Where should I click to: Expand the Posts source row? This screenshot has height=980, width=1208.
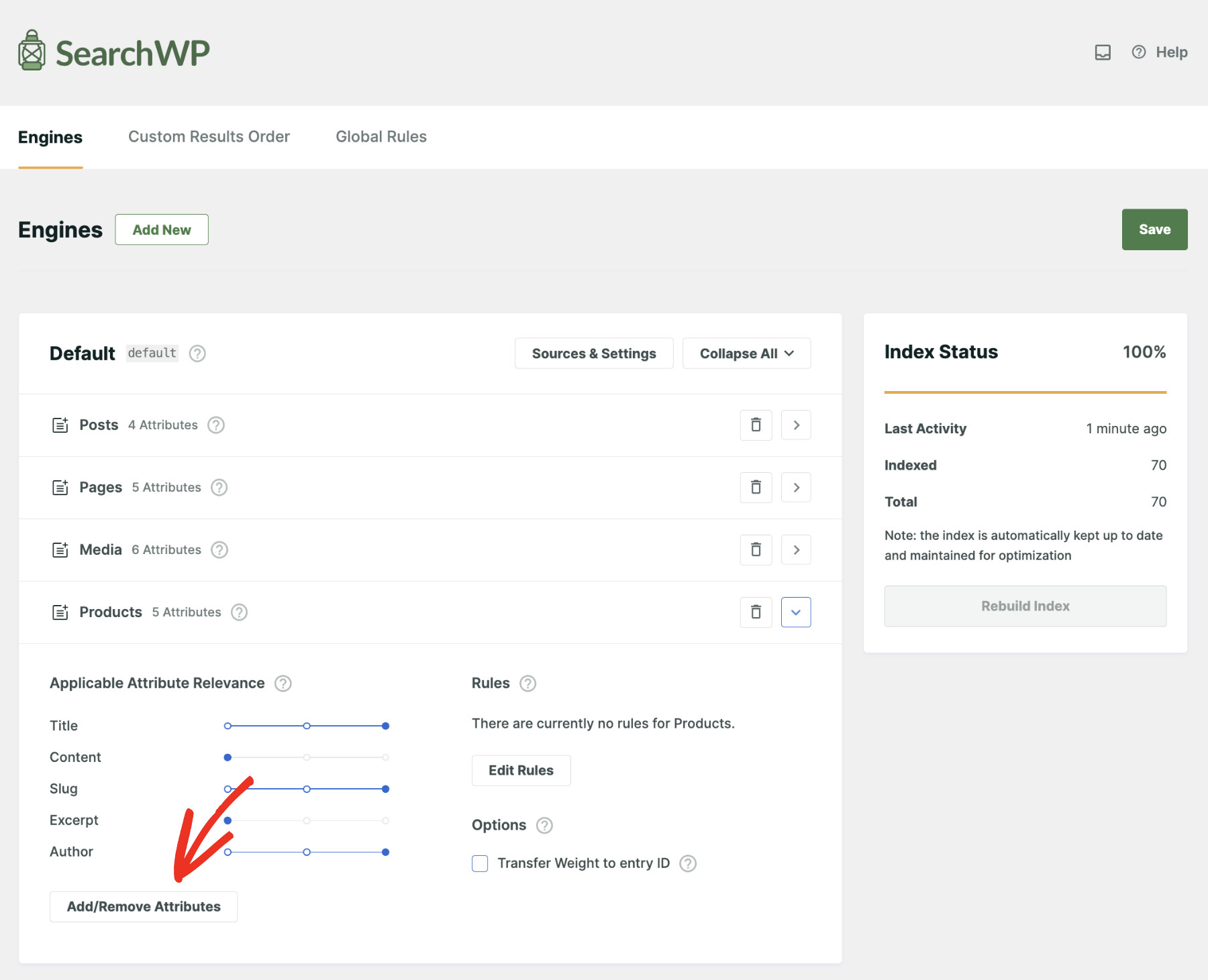click(x=797, y=425)
